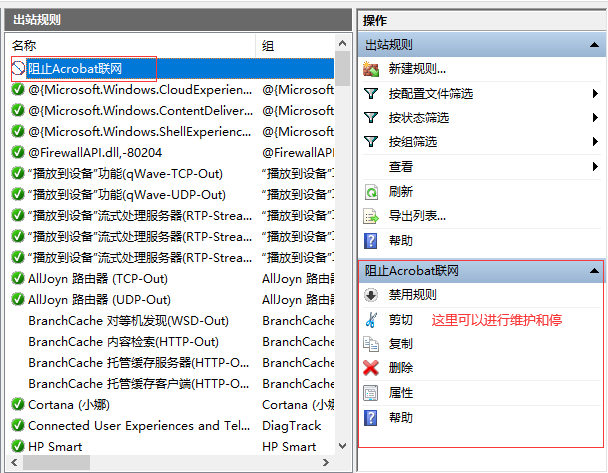Click the horizontal scrollbar thumb
The image size is (608, 473).
pos(56,462)
